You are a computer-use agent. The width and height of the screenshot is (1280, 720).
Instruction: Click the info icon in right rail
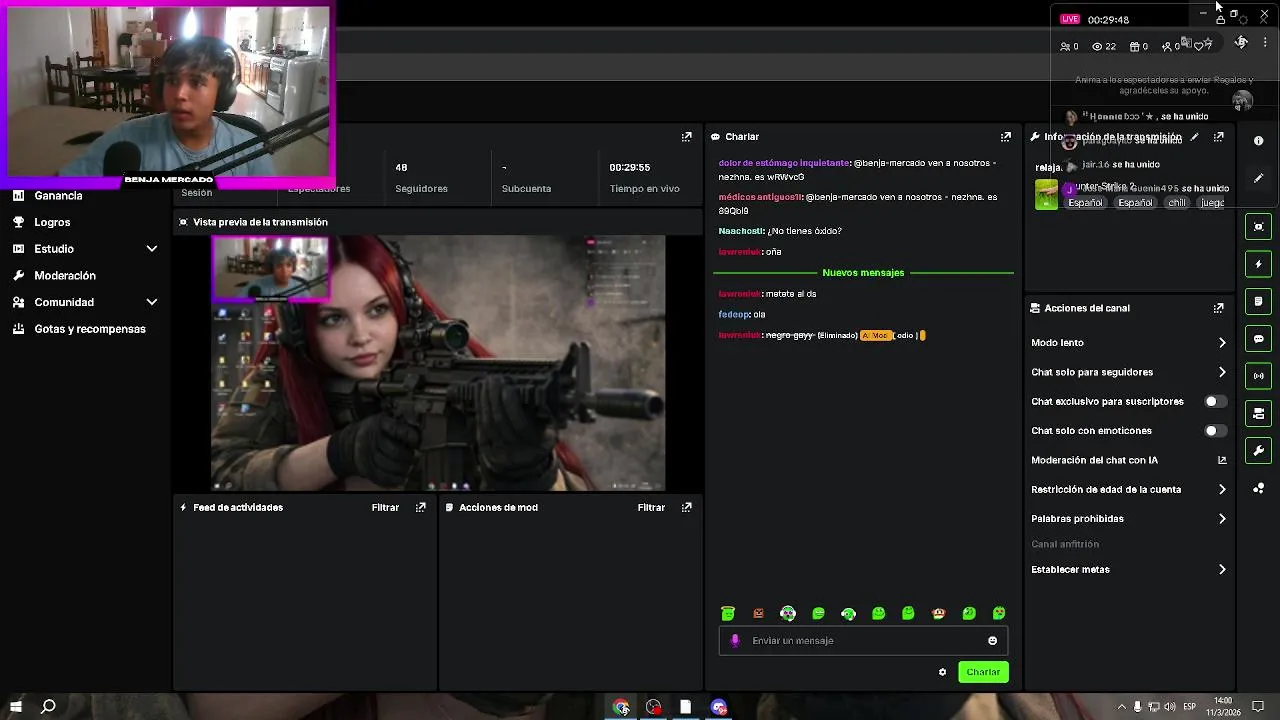[1258, 141]
